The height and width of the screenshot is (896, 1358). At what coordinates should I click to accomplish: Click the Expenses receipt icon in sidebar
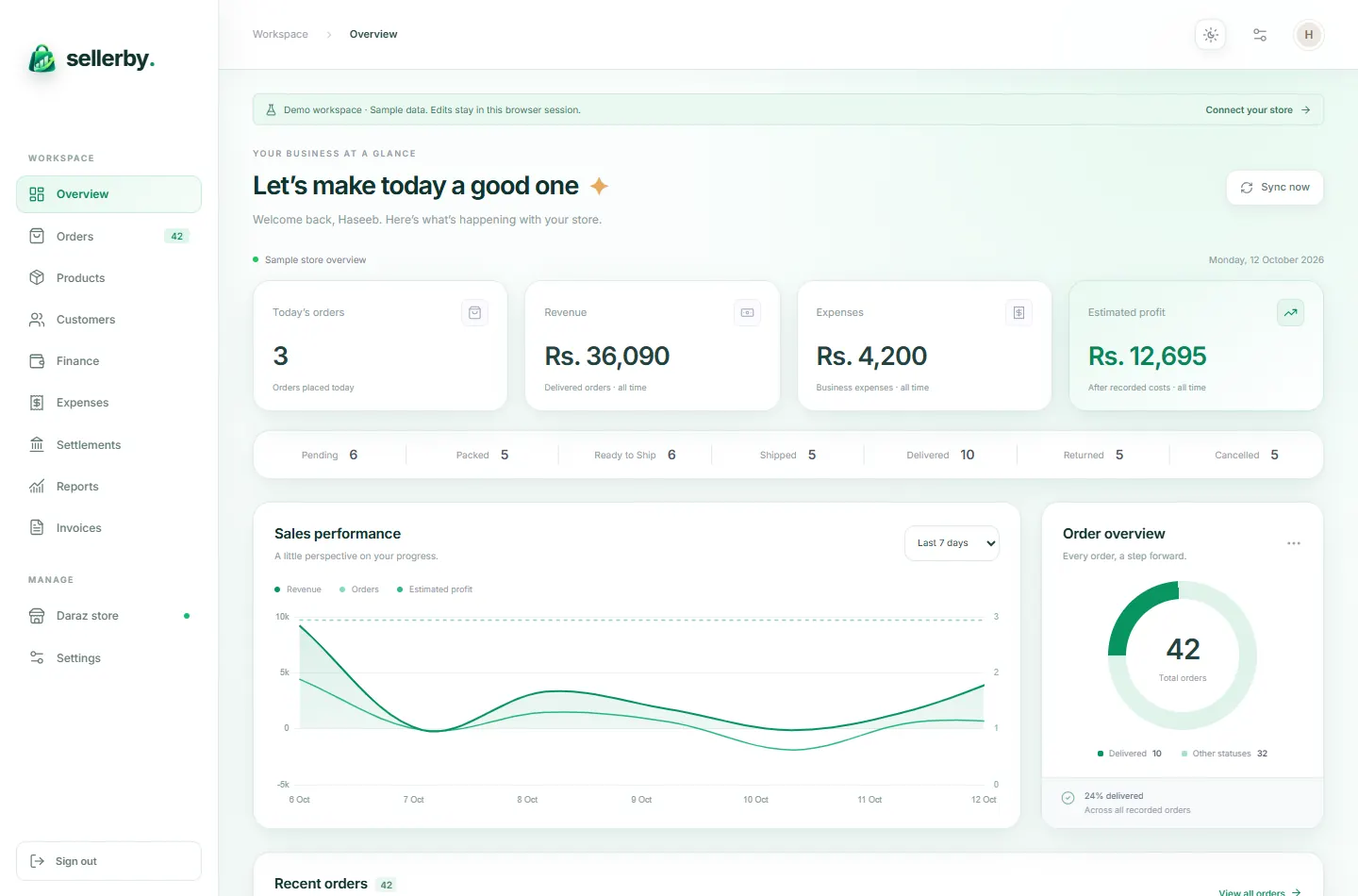pos(37,403)
